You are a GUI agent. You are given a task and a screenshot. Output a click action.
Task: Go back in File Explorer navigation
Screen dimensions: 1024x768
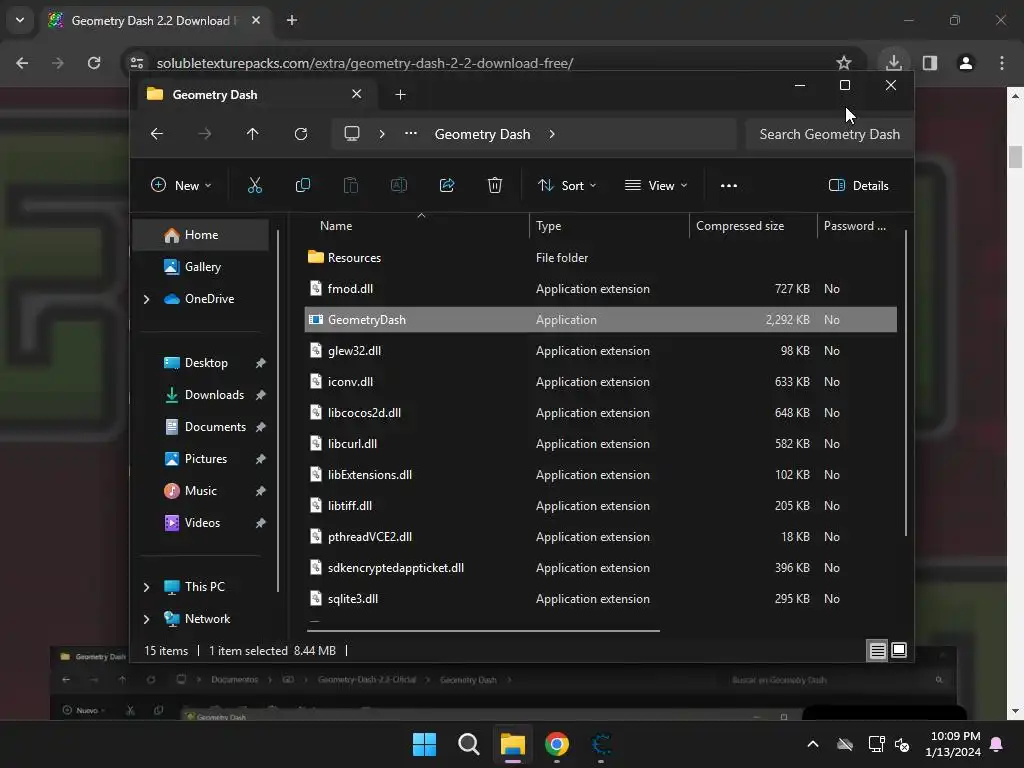[157, 134]
